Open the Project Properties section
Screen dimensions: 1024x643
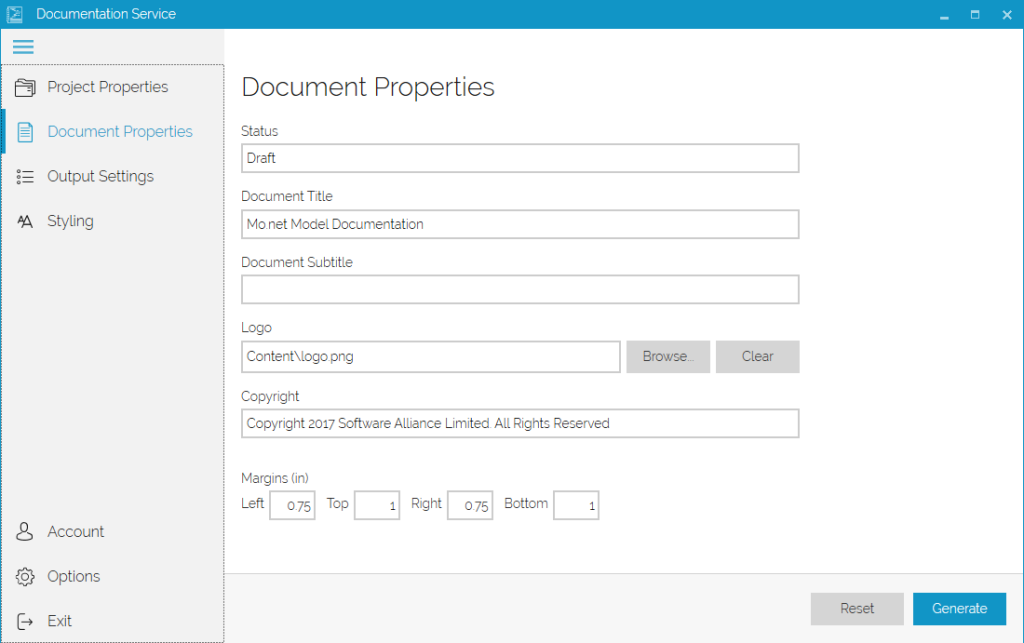click(x=112, y=87)
